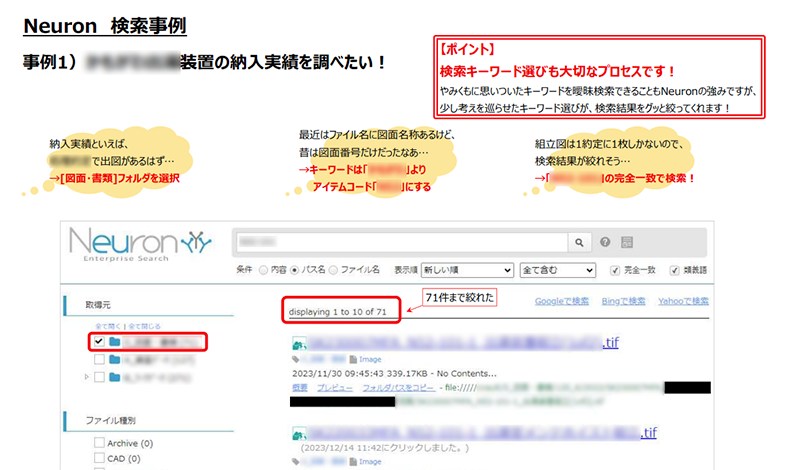Screen dimensions: 800x470
Task: Click the フォルダパスをコピー link
Action: click(x=398, y=388)
